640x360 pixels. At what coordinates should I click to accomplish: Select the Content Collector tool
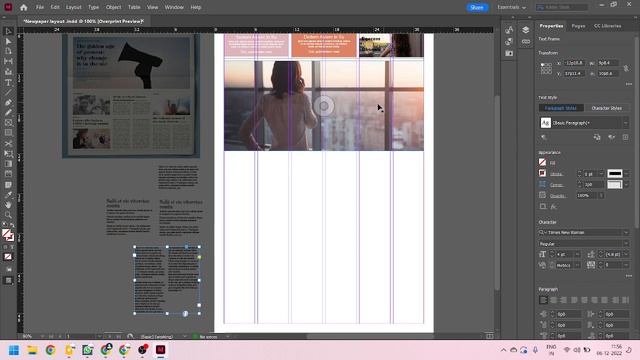(x=8, y=71)
